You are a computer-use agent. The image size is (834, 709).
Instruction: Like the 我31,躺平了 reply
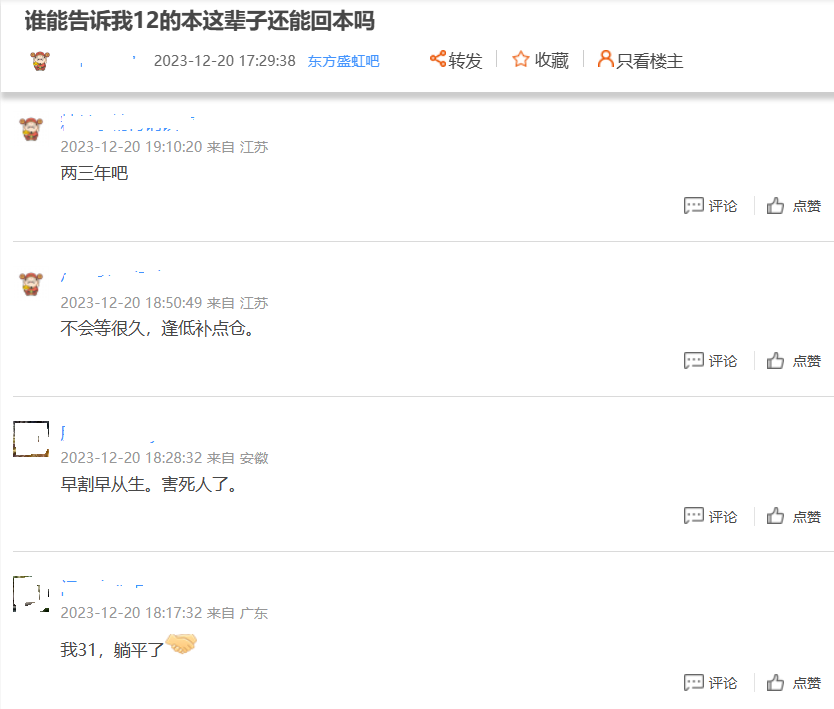point(775,682)
